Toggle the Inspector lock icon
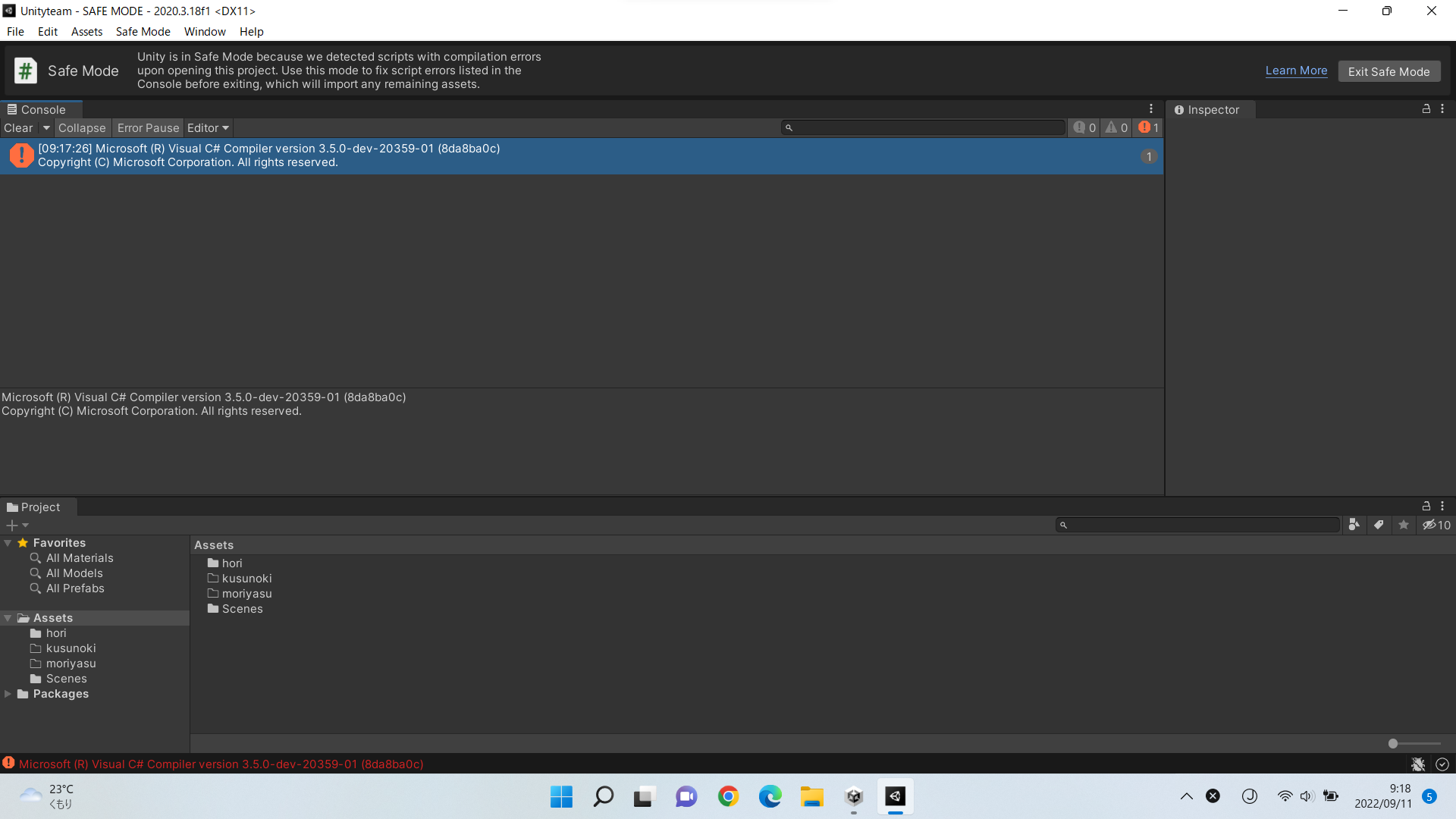 1426,109
